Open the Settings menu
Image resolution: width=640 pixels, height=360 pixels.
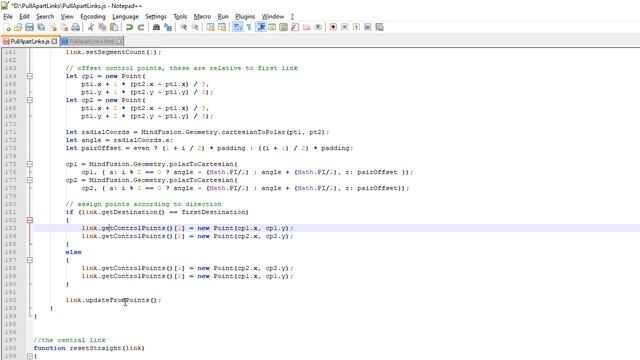click(x=156, y=17)
